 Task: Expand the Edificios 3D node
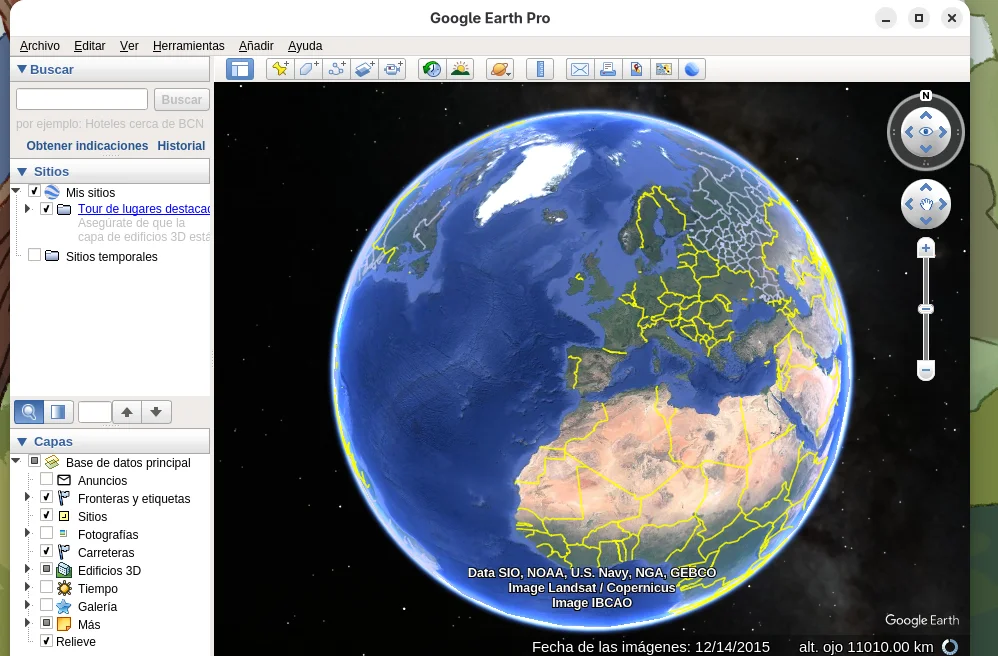click(27, 569)
